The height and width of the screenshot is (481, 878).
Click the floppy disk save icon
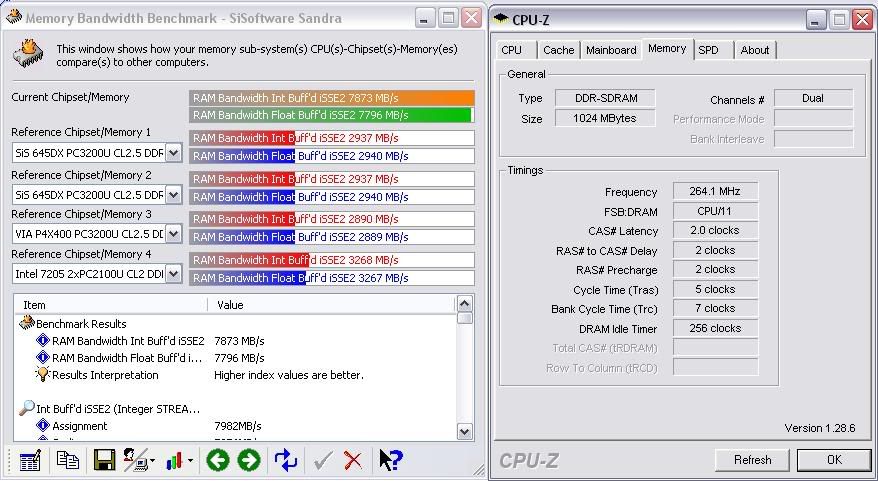pos(104,460)
